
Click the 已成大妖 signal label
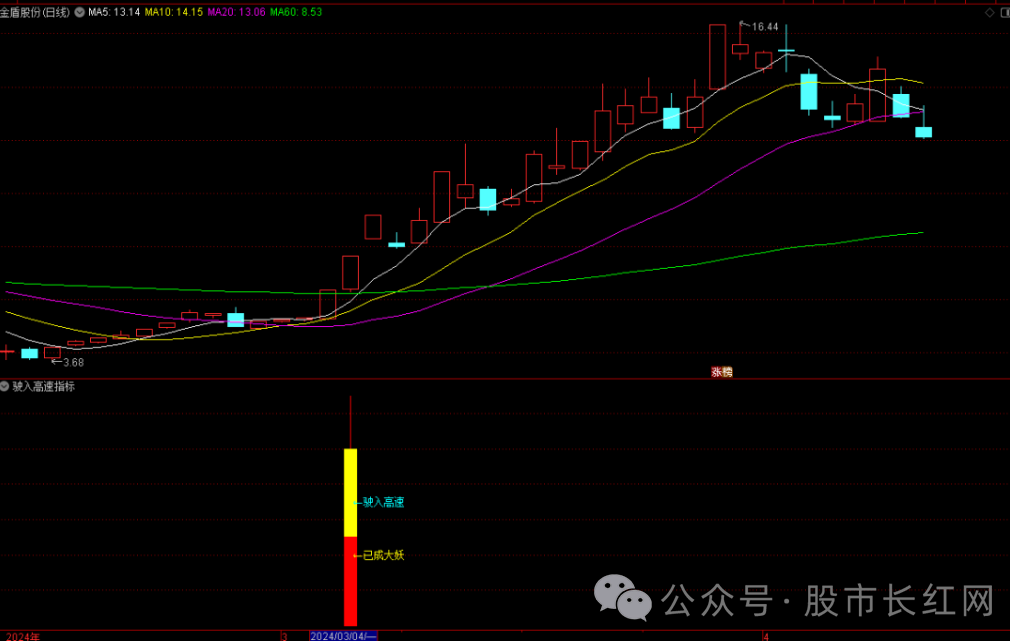[x=383, y=555]
